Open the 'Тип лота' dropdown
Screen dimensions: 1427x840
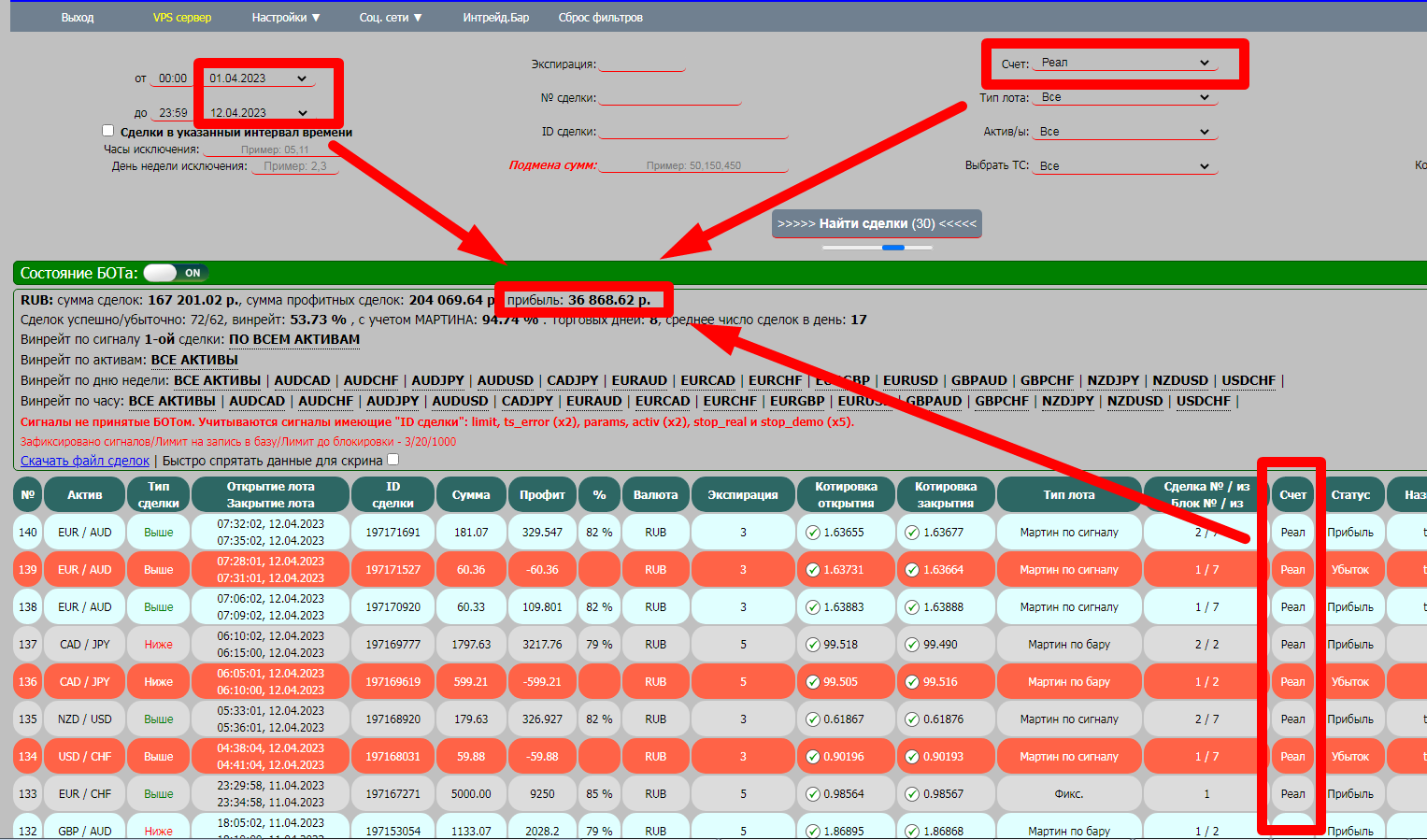(1125, 97)
